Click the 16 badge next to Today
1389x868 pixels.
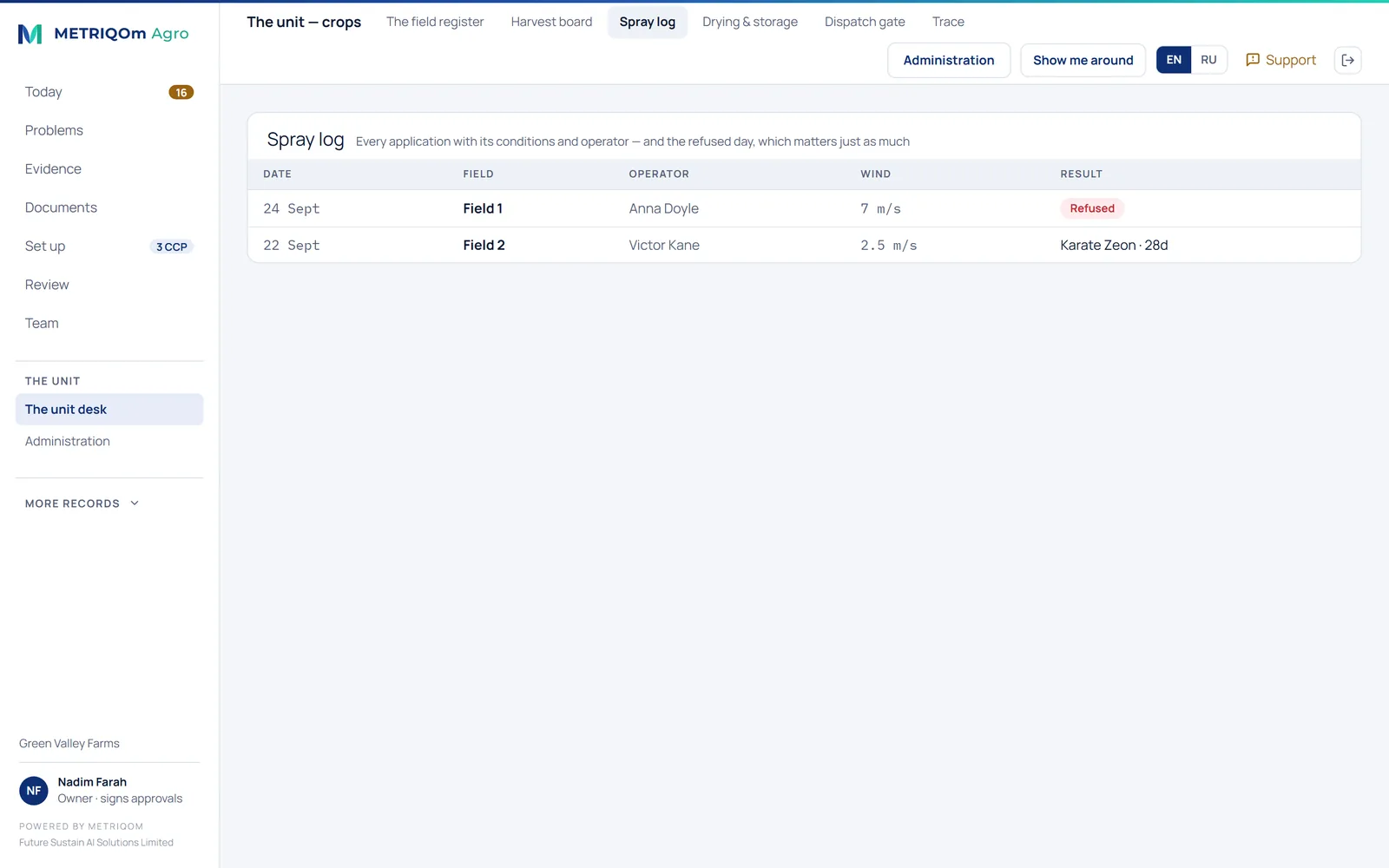click(x=181, y=92)
